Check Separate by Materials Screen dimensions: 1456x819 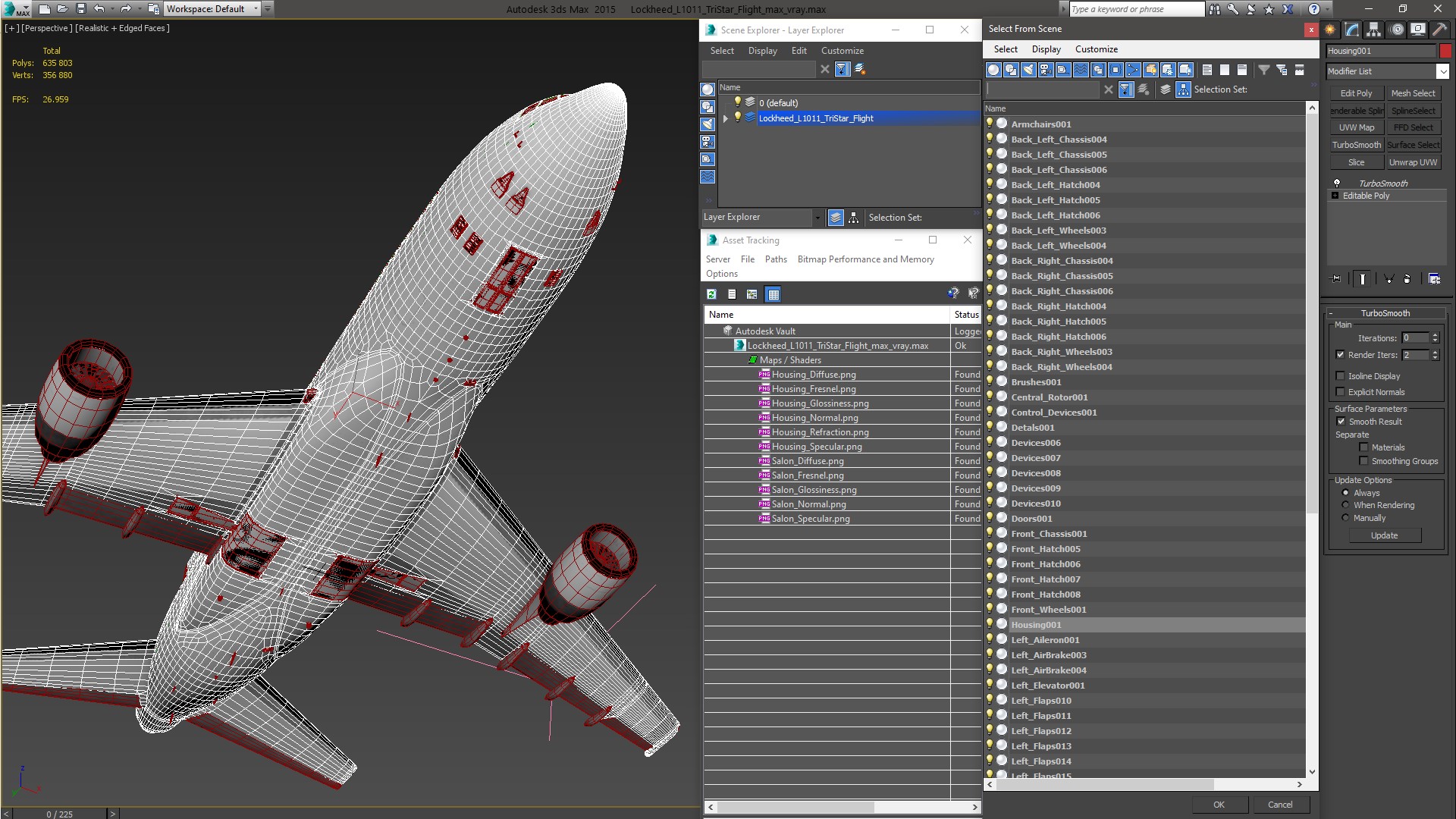pyautogui.click(x=1363, y=447)
